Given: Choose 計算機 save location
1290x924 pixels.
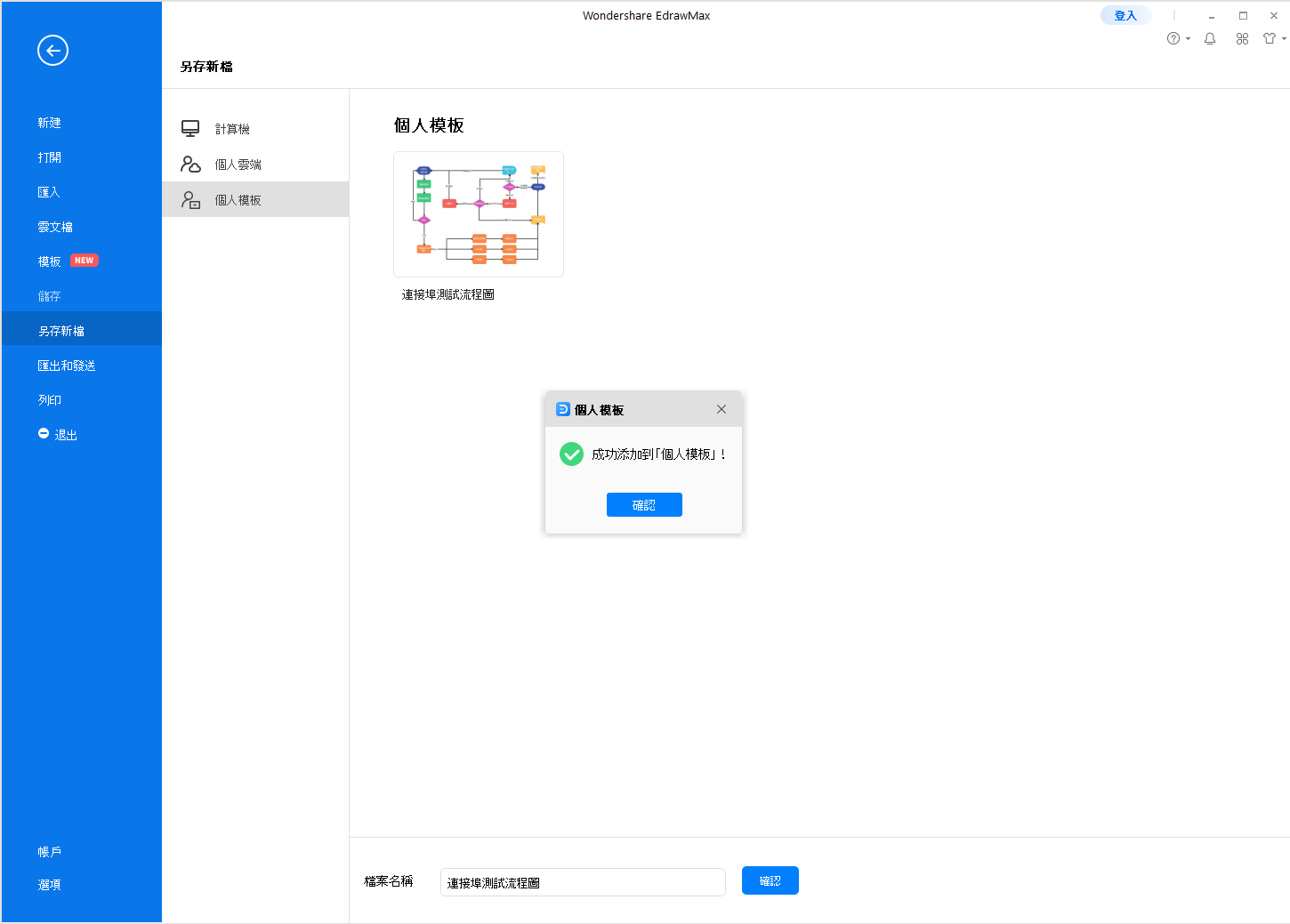Looking at the screenshot, I should point(255,129).
